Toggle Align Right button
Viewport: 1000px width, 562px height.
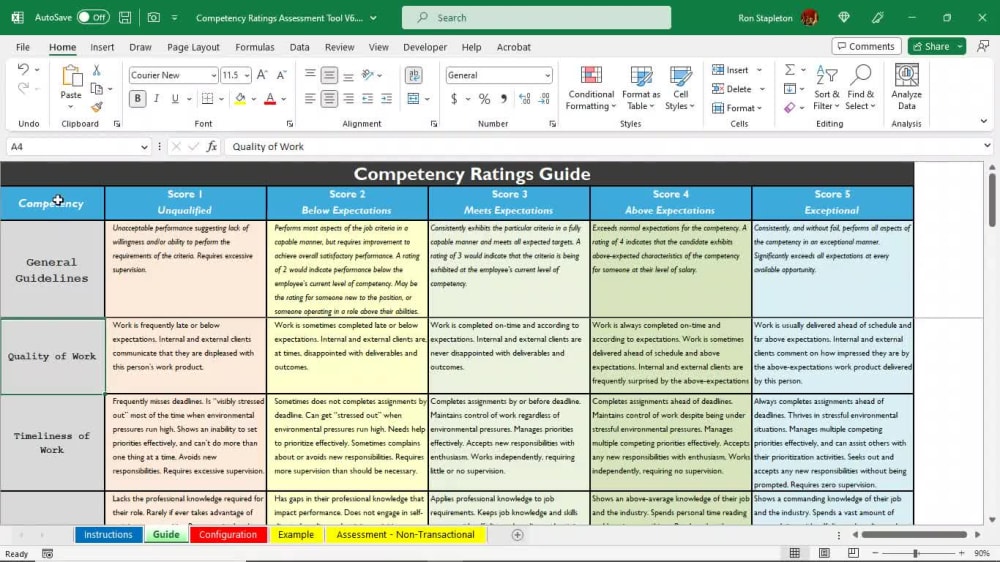click(x=348, y=99)
